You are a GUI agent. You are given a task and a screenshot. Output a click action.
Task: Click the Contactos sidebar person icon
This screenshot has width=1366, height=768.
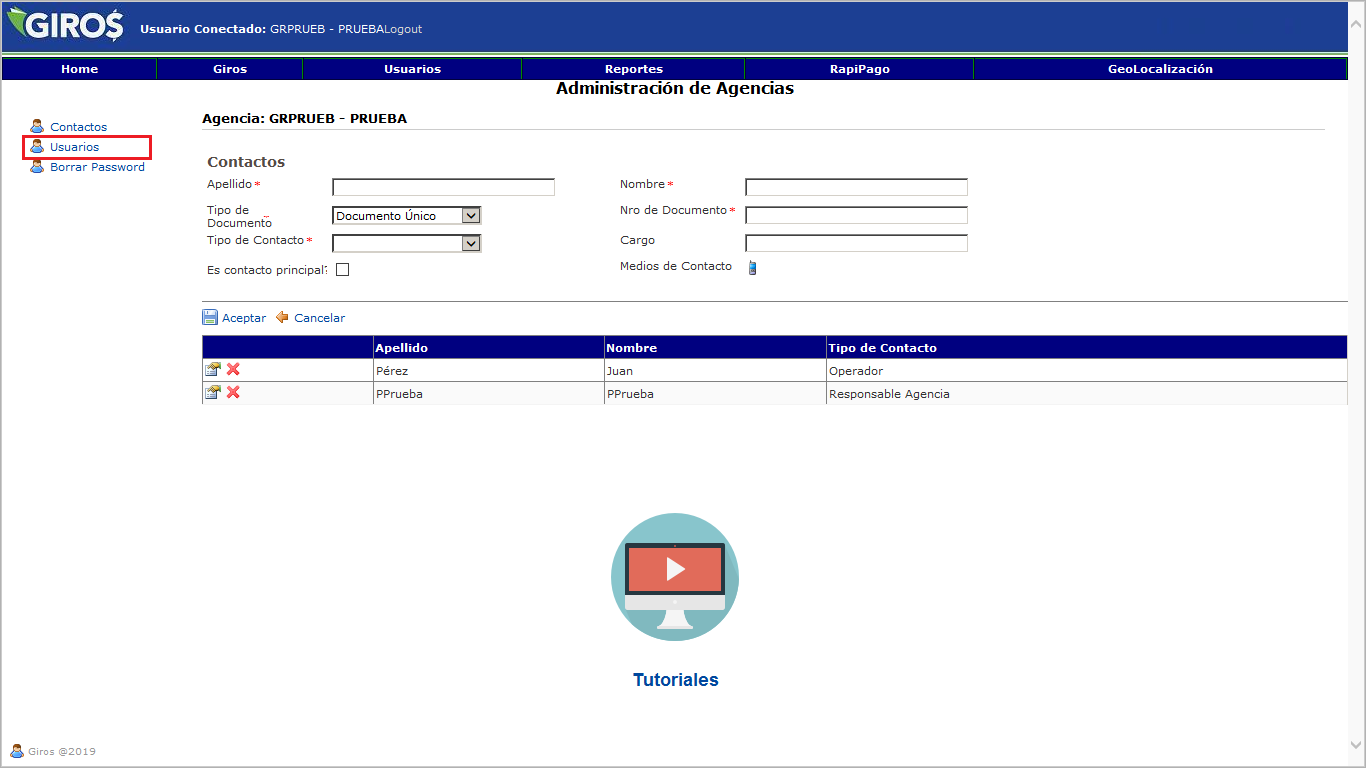[37, 126]
